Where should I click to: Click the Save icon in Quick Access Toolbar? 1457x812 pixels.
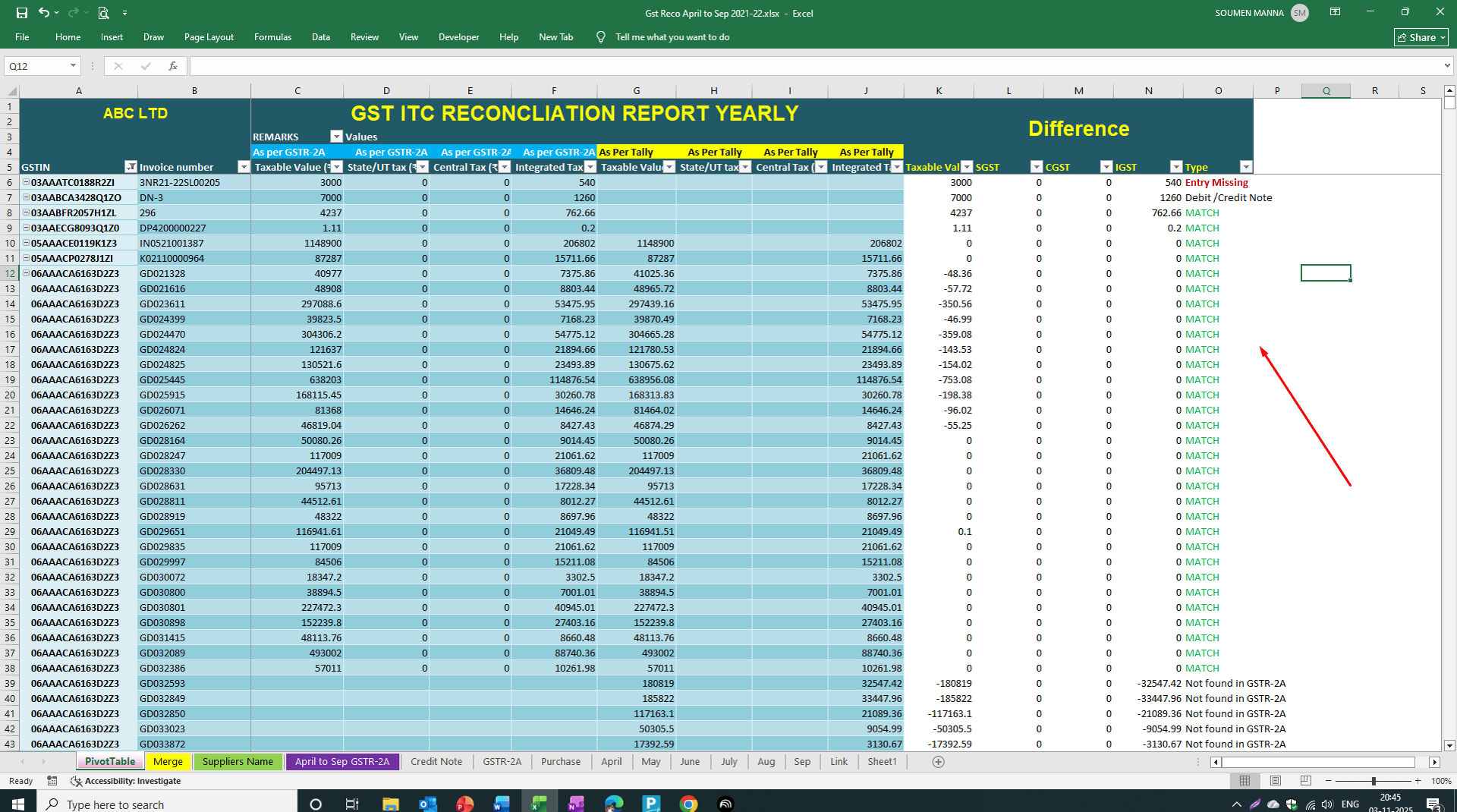coord(22,13)
